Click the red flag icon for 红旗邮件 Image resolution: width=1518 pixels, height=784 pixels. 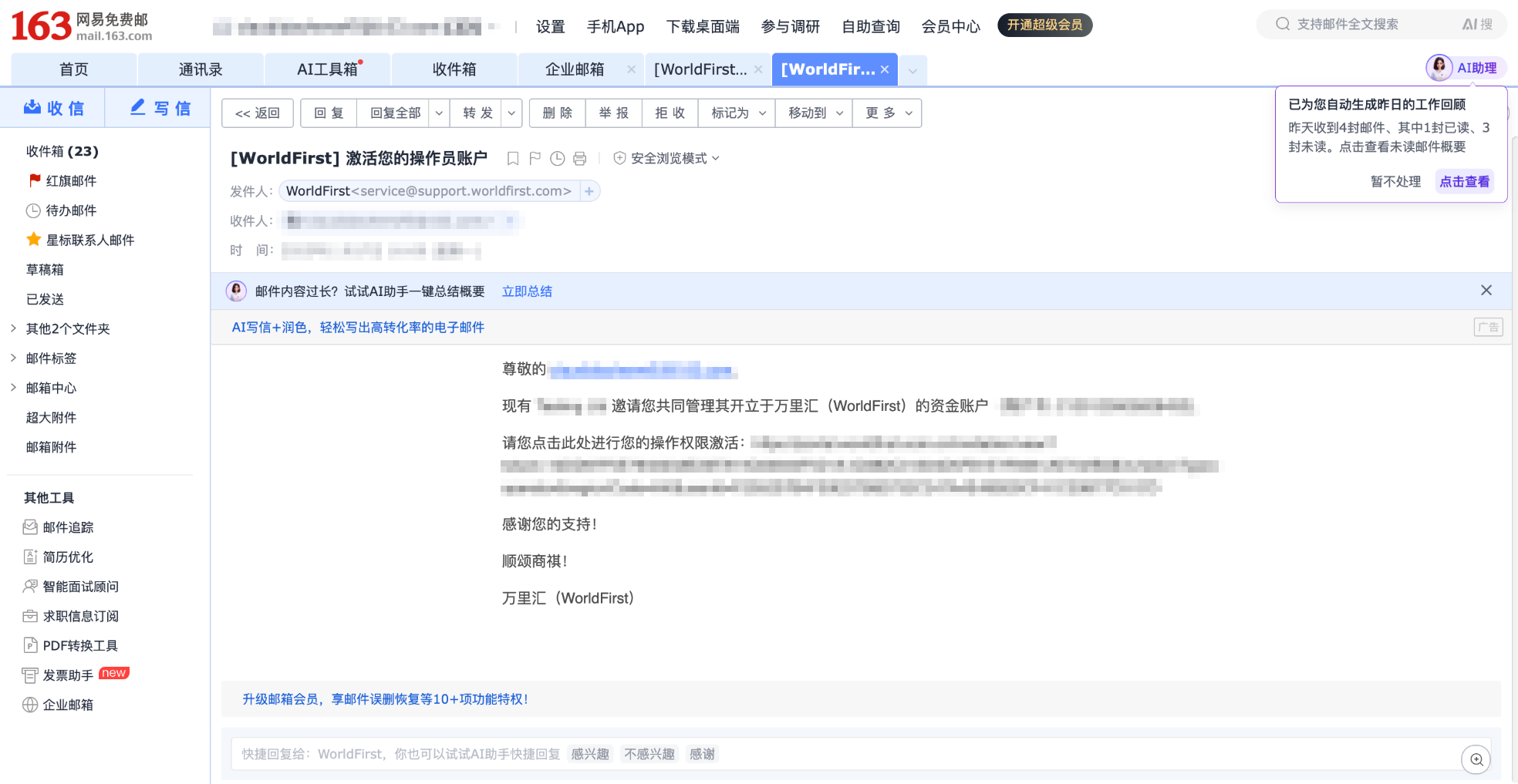click(x=35, y=180)
